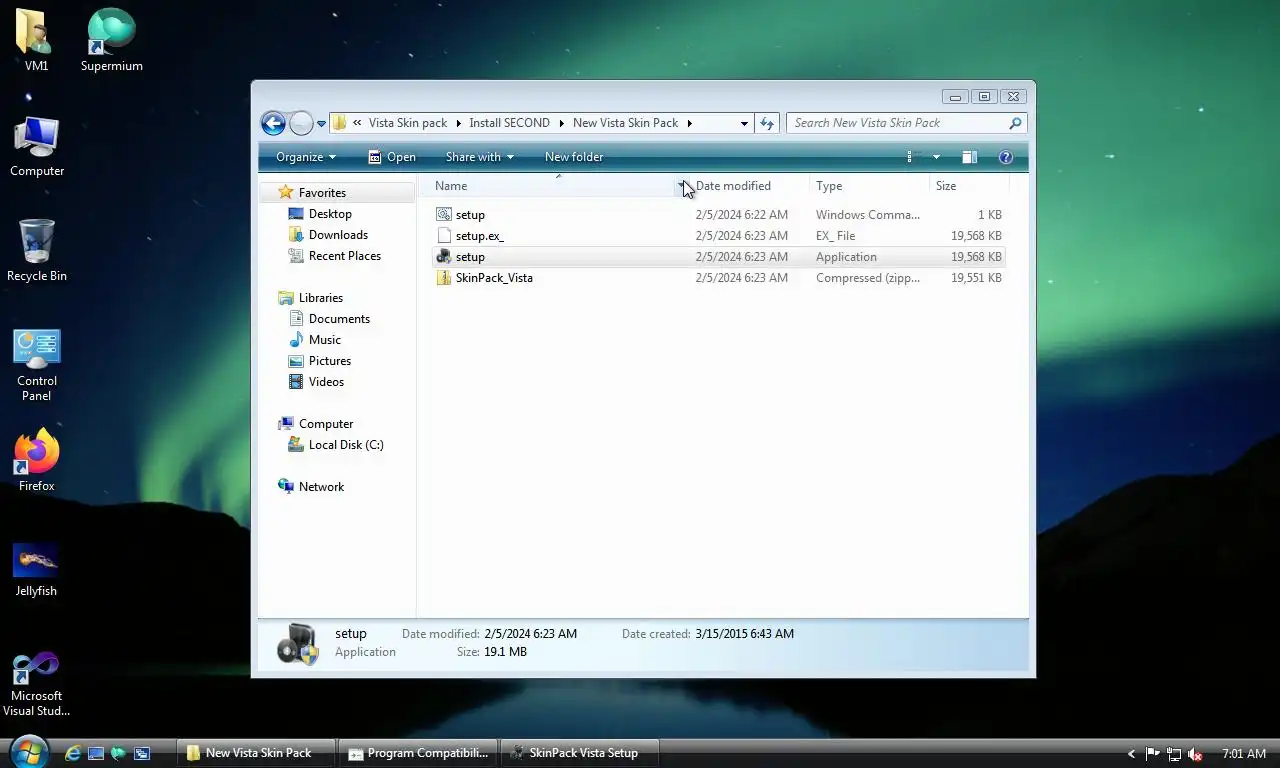This screenshot has height=768, width=1280.
Task: Go back with the Explorer back arrow
Action: (x=273, y=123)
